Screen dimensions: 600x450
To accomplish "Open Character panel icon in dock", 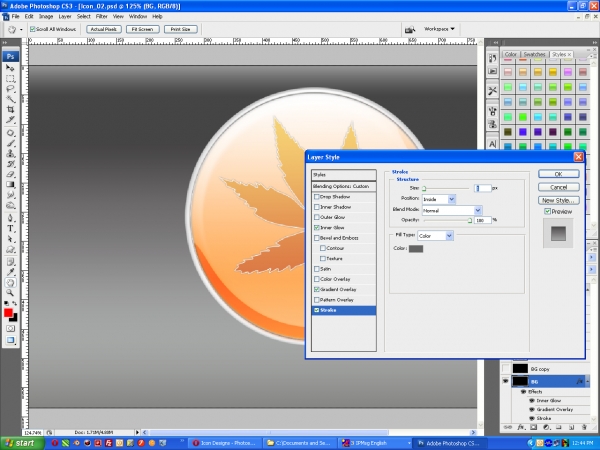I will tap(492, 144).
